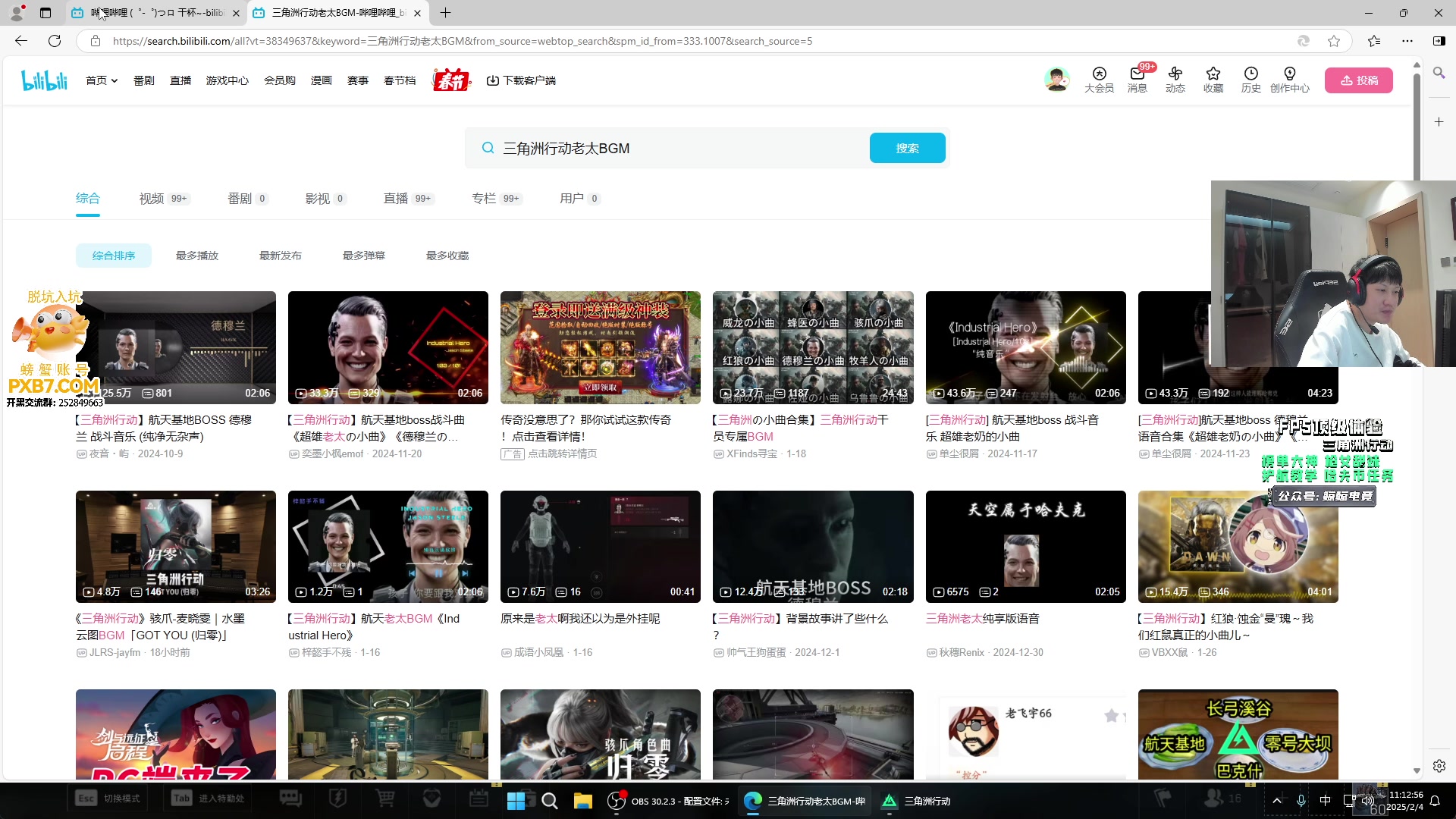Open the 收藏 favorites icon
The height and width of the screenshot is (819, 1456).
click(x=1213, y=80)
